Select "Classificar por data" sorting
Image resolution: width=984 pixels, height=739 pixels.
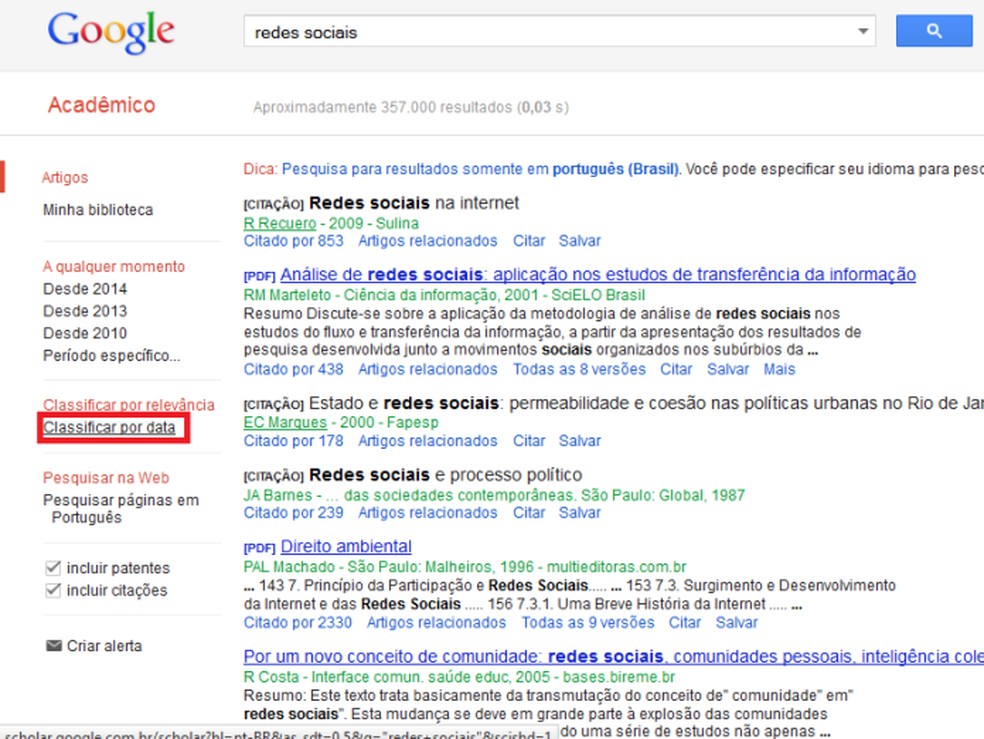pyautogui.click(x=110, y=426)
